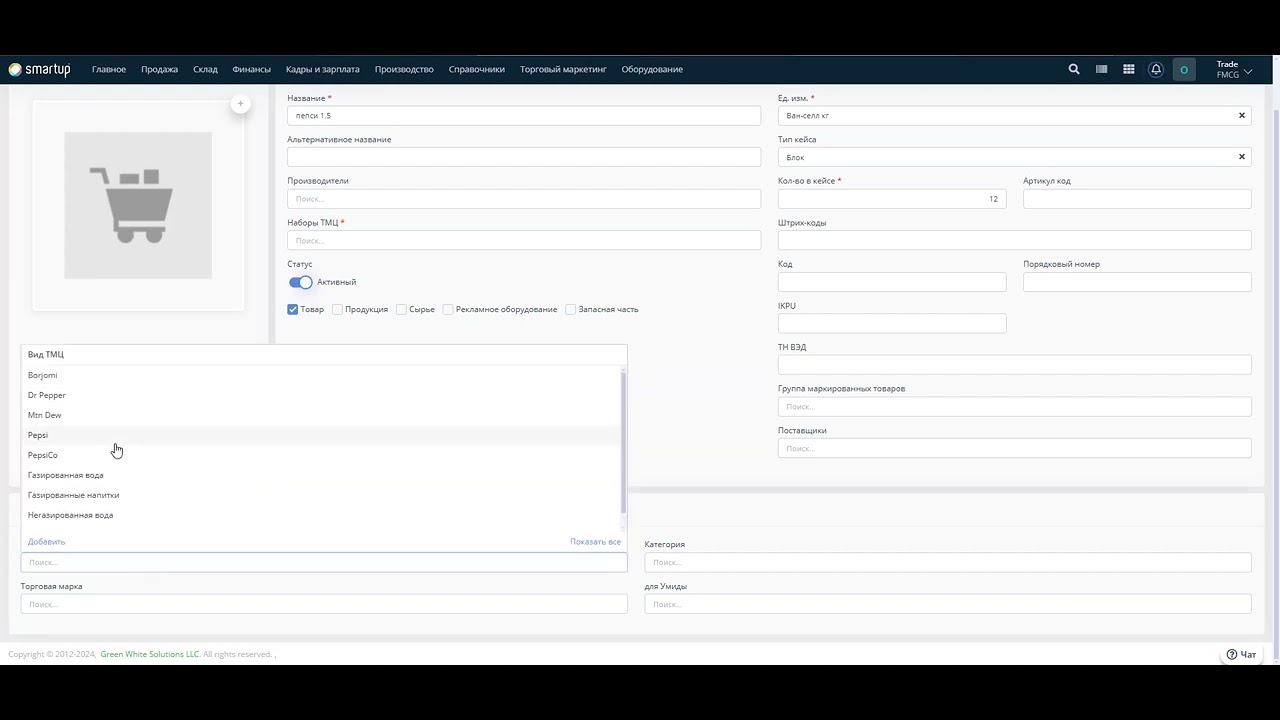Click the Название input field
Viewport: 1280px width, 720px height.
524,115
